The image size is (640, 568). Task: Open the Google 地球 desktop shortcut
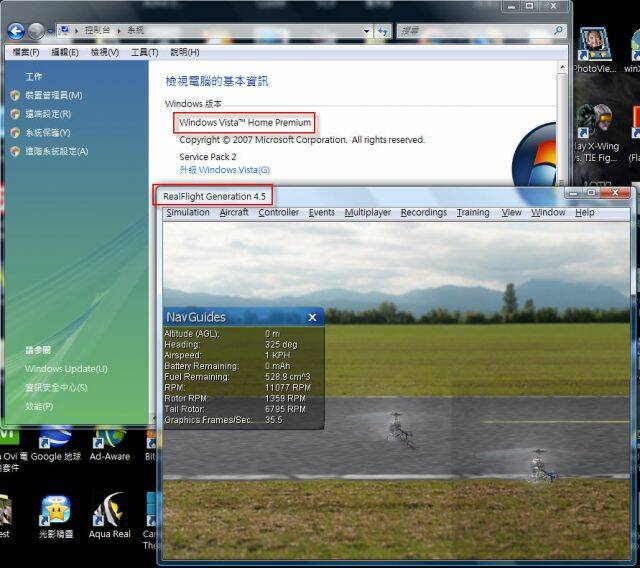56,443
